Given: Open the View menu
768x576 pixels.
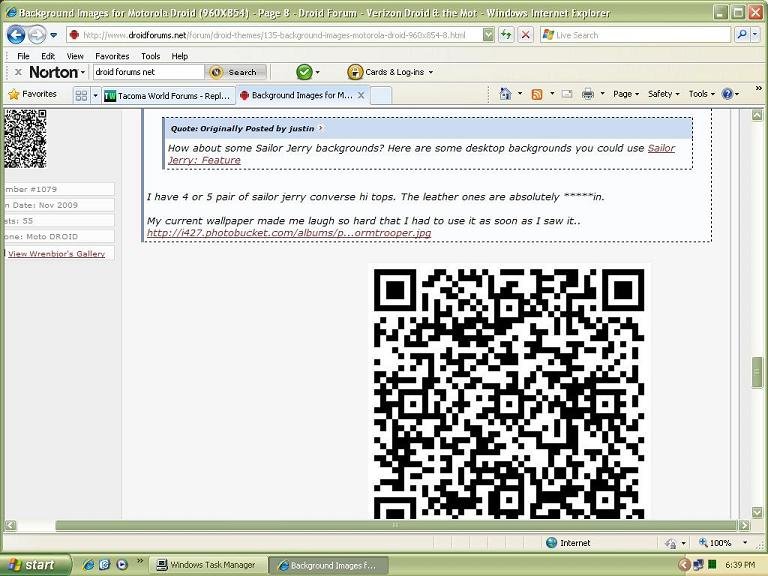Looking at the screenshot, I should tap(75, 56).
